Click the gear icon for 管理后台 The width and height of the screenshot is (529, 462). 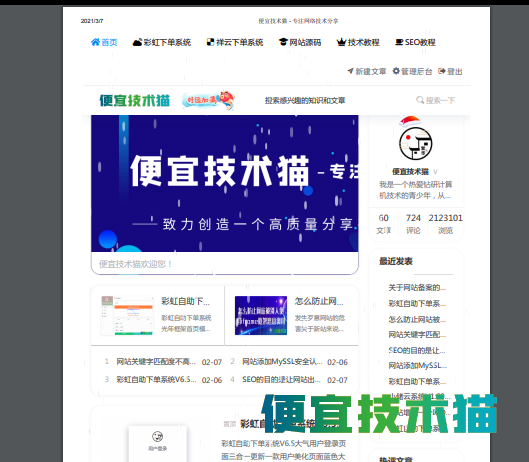pos(396,71)
